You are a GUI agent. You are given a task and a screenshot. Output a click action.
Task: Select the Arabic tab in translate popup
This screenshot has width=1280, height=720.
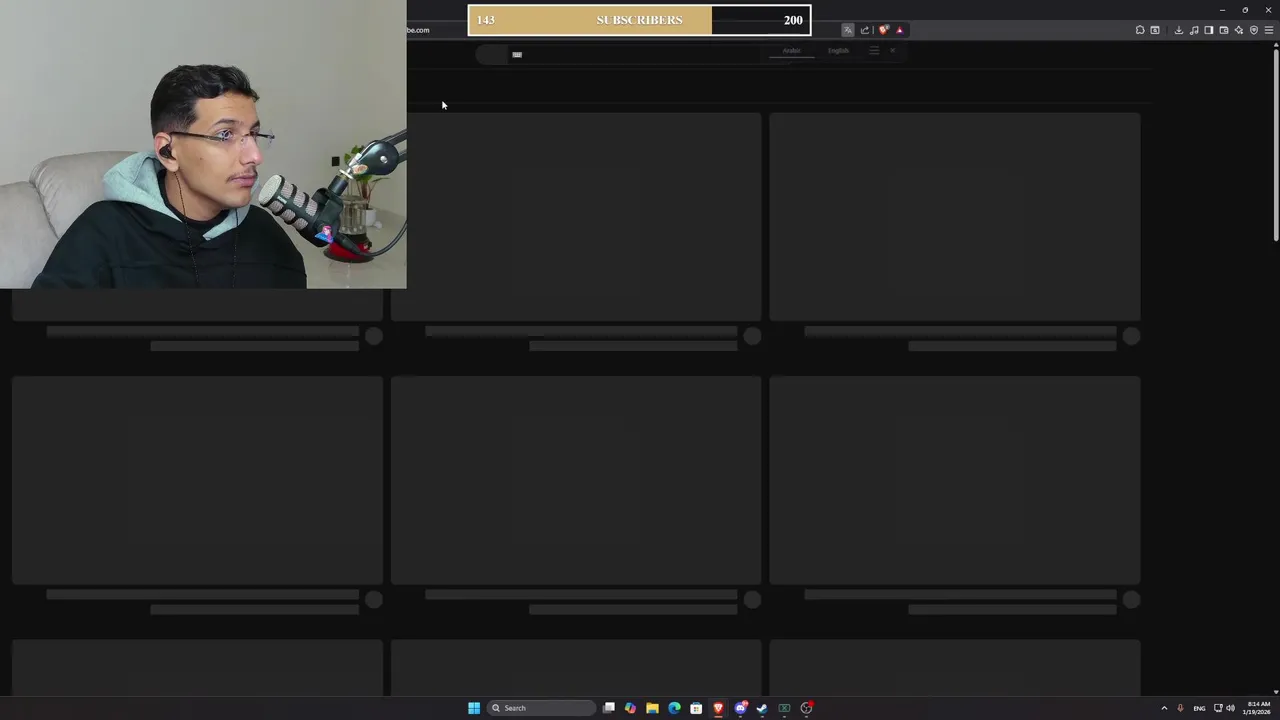(x=792, y=51)
